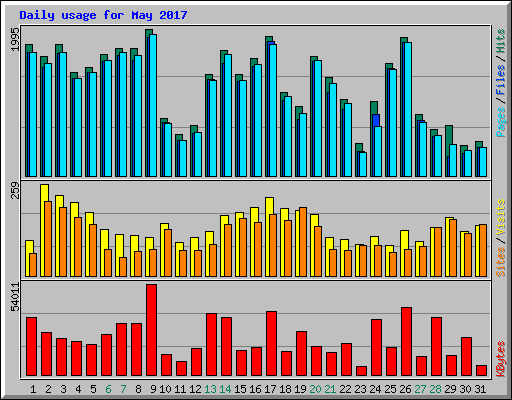Image resolution: width=512 pixels, height=400 pixels.
Task: Click day 30 on the date axis
Action: (465, 389)
